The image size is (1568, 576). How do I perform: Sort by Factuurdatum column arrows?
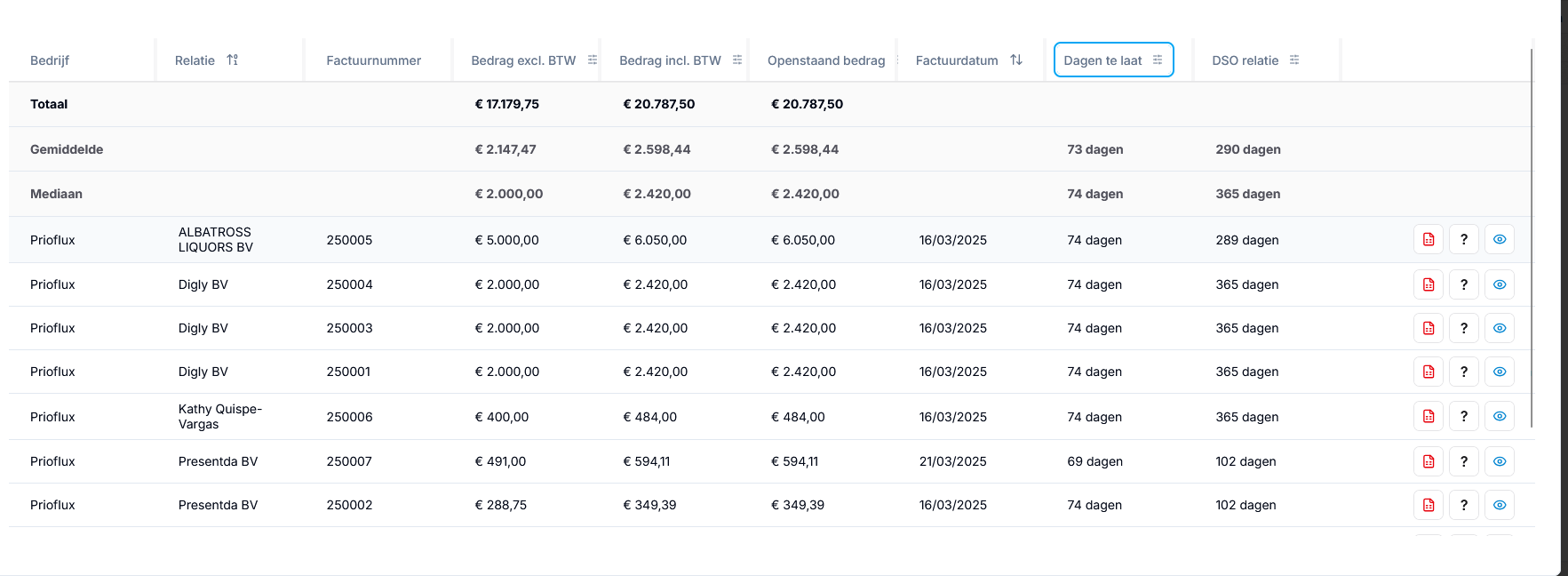[1016, 60]
